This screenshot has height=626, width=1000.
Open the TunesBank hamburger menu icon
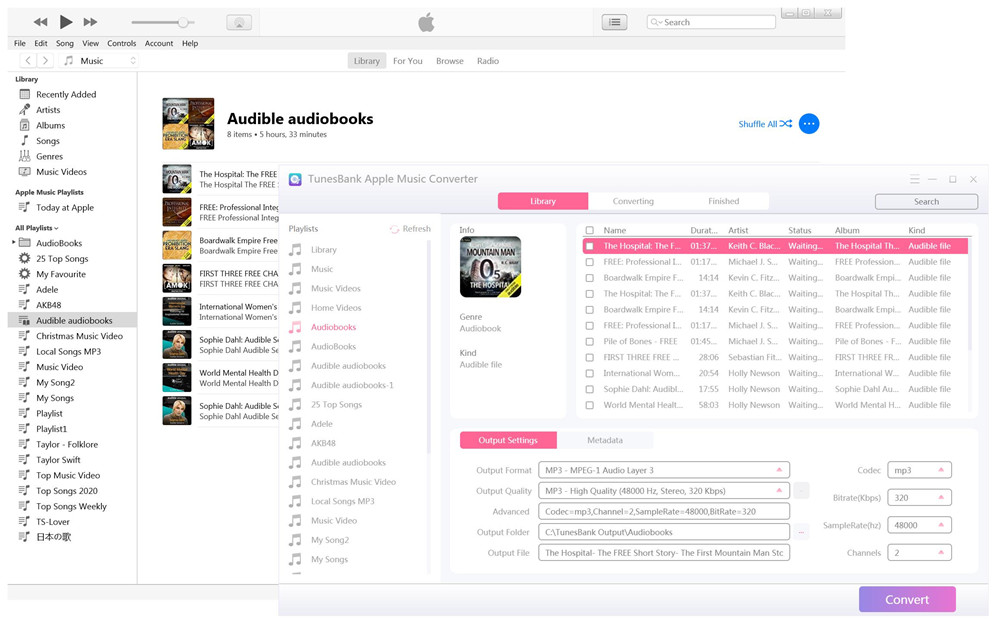[915, 179]
